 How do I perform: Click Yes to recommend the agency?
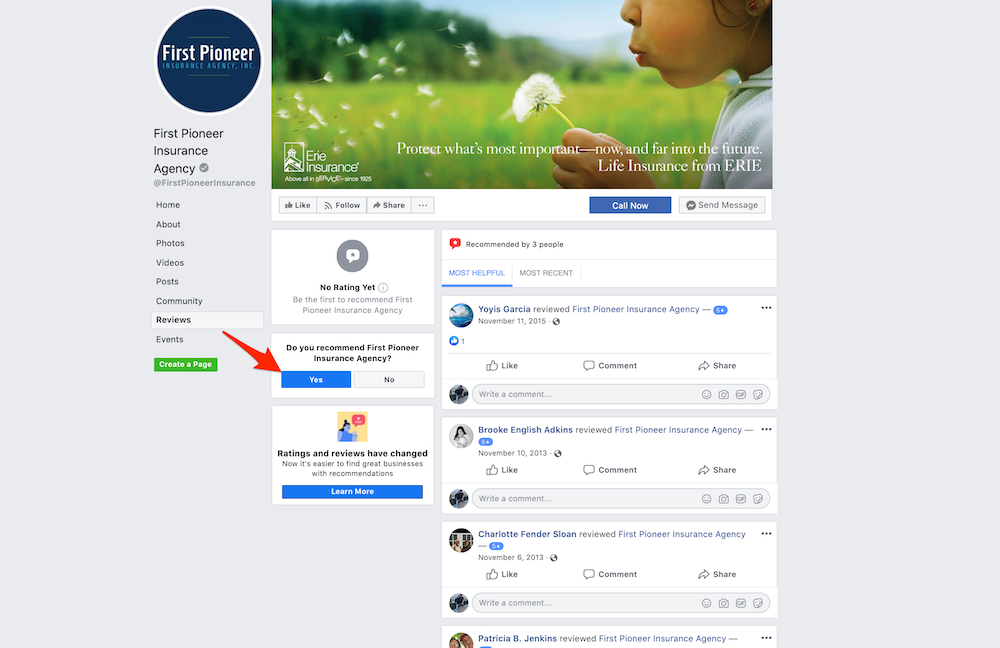click(316, 379)
